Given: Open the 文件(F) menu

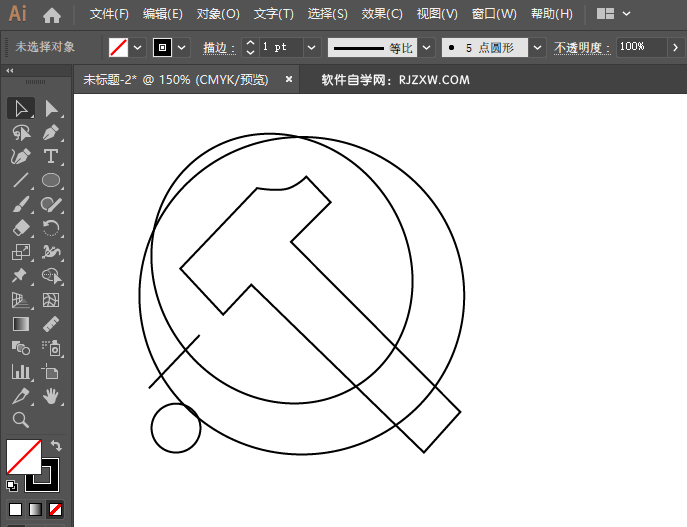Looking at the screenshot, I should tap(109, 14).
